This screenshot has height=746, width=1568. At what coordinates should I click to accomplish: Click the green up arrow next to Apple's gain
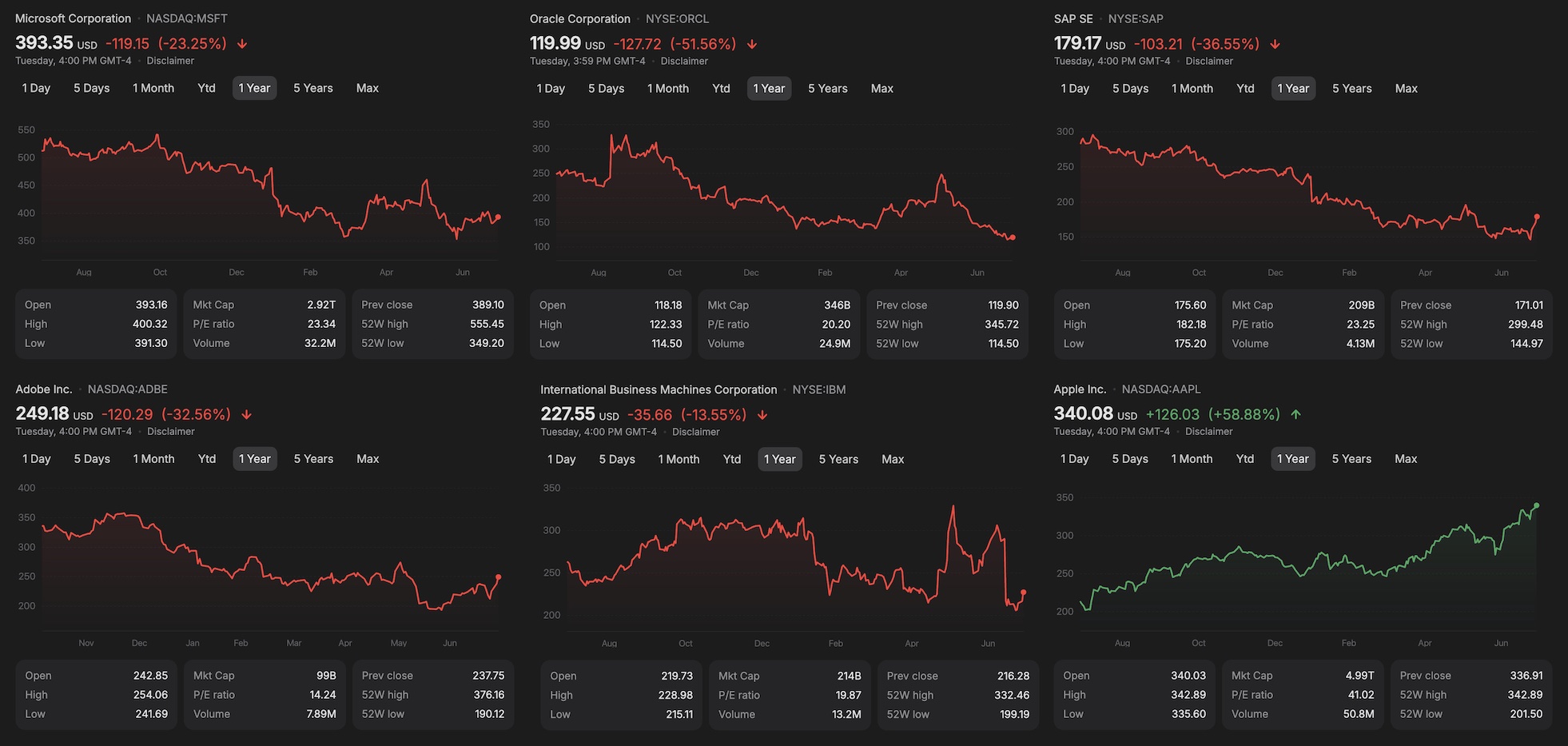coord(1296,414)
